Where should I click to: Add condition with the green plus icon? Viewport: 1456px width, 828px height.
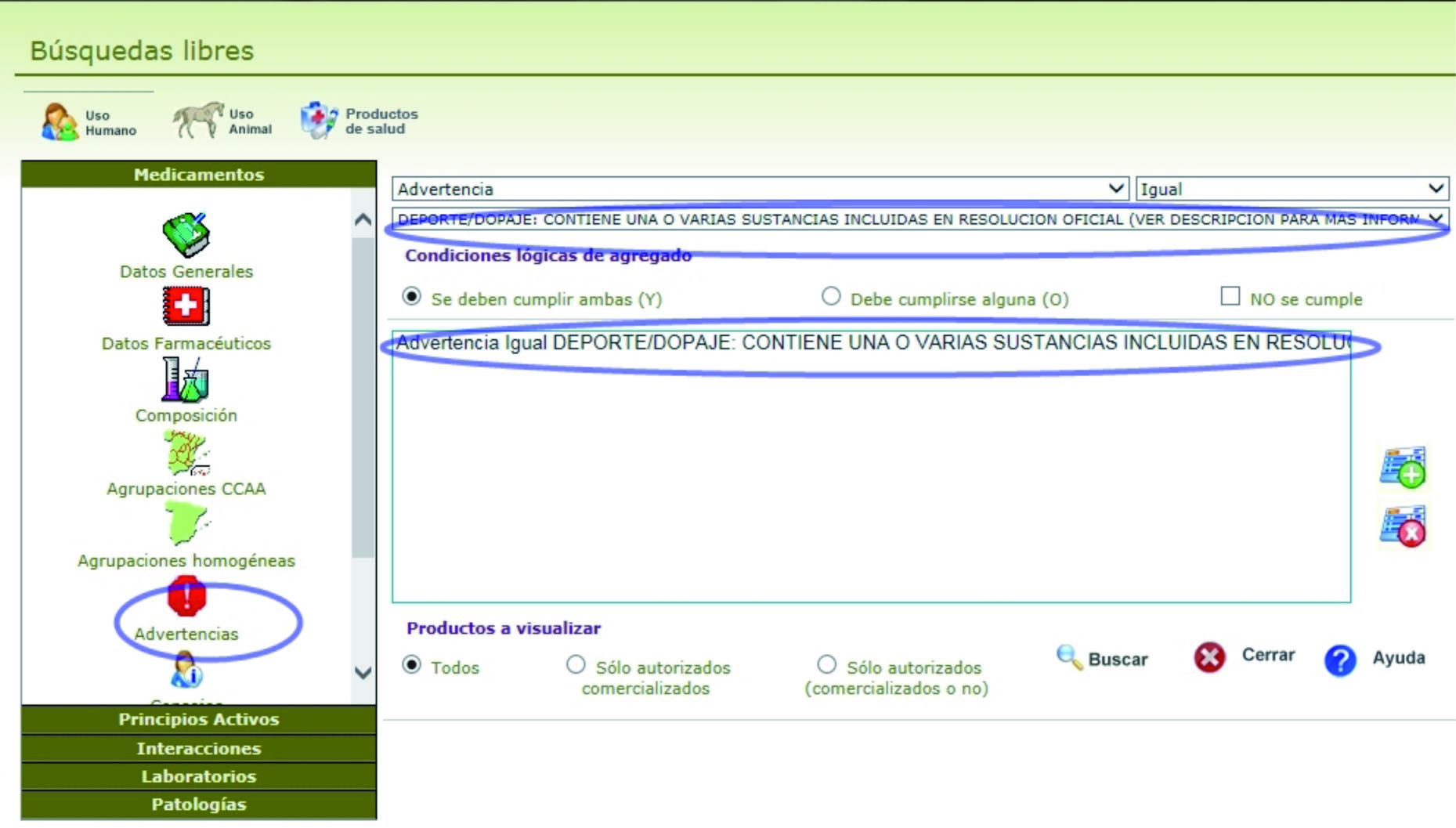click(x=1402, y=468)
